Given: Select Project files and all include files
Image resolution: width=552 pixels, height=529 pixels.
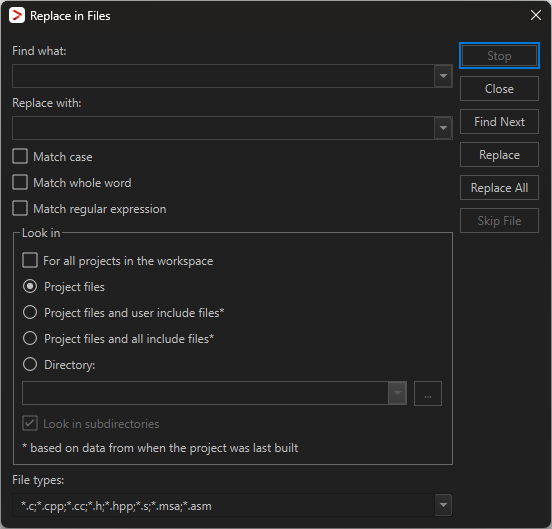Looking at the screenshot, I should click(x=30, y=338).
